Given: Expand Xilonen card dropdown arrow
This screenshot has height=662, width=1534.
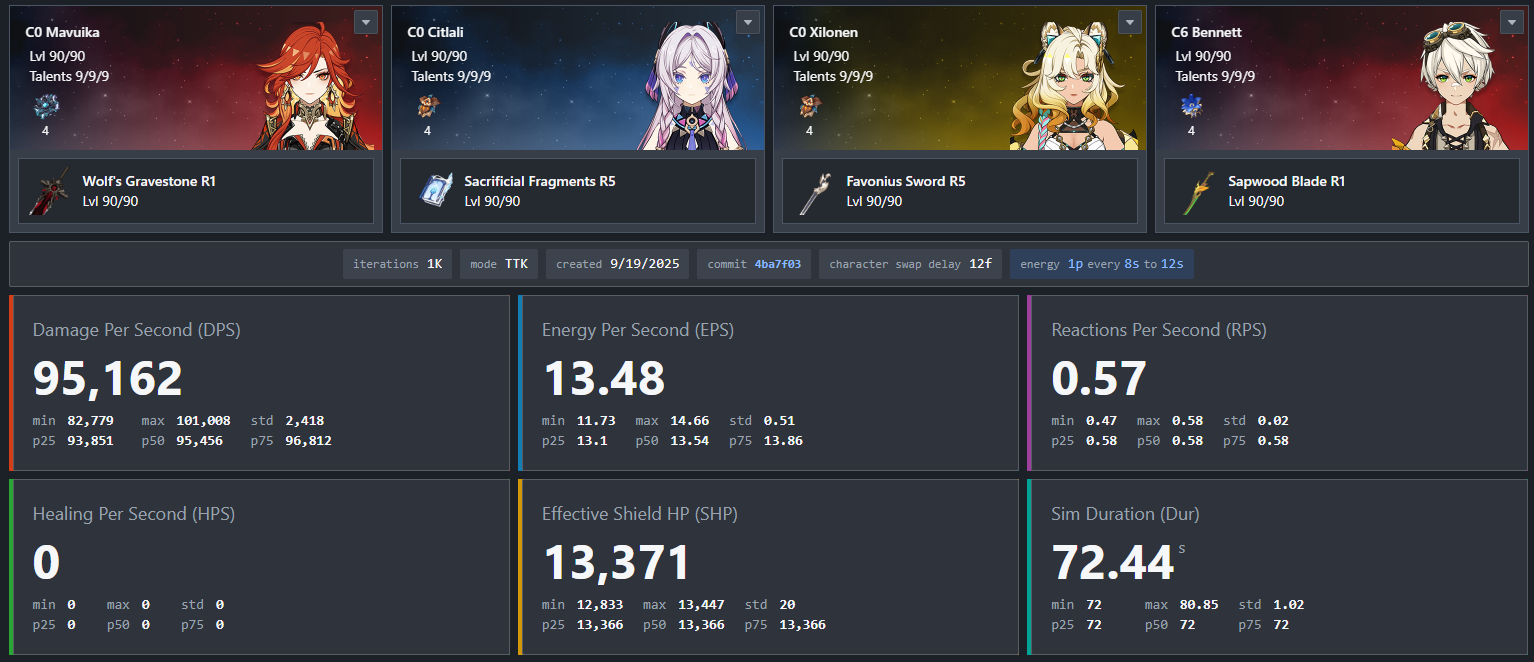Looking at the screenshot, I should 1130,22.
